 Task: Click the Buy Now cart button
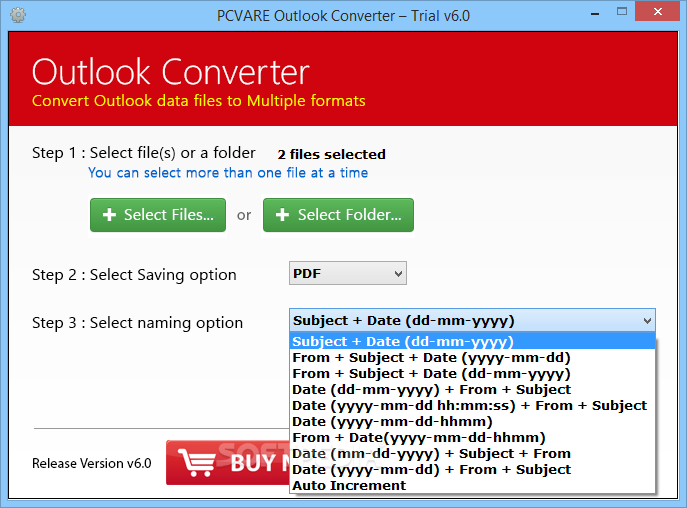228,462
